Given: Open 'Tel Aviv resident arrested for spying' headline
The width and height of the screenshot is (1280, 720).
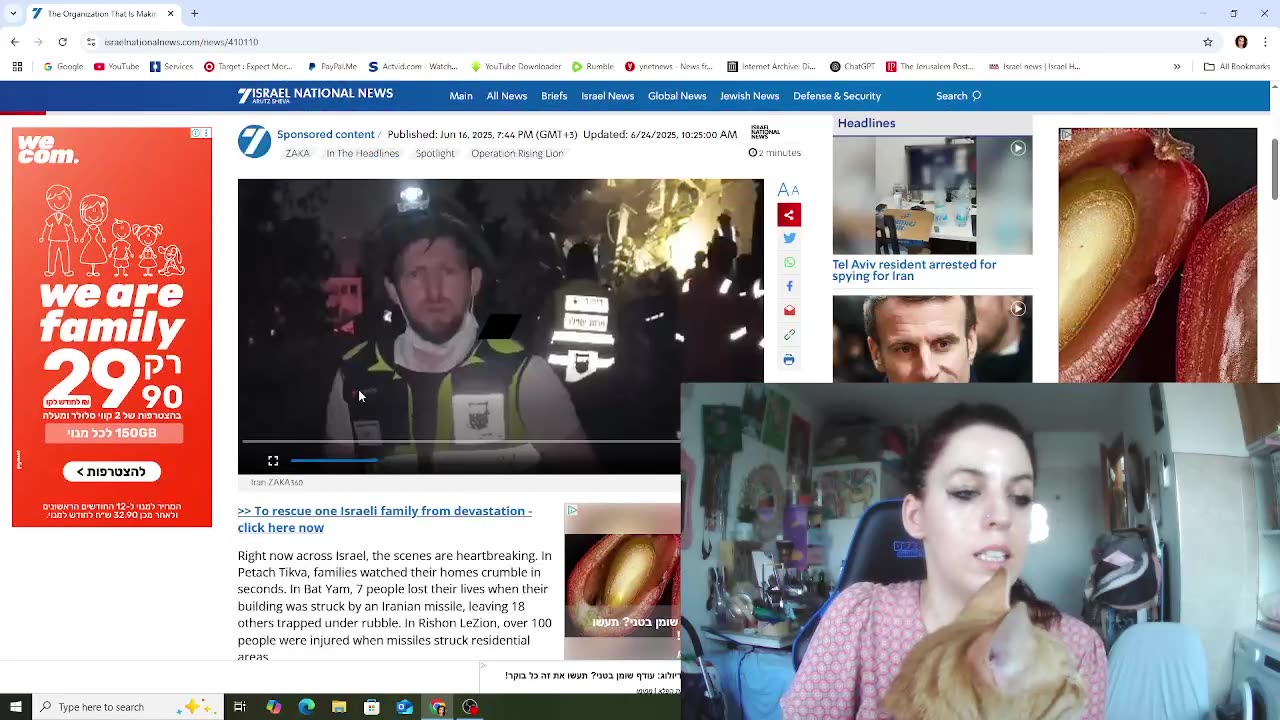Looking at the screenshot, I should pos(914,270).
